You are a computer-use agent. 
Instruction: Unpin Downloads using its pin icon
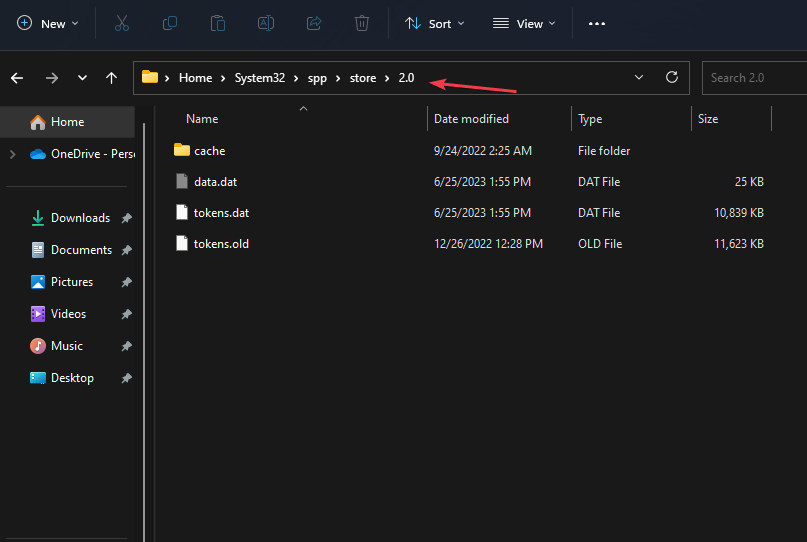126,218
